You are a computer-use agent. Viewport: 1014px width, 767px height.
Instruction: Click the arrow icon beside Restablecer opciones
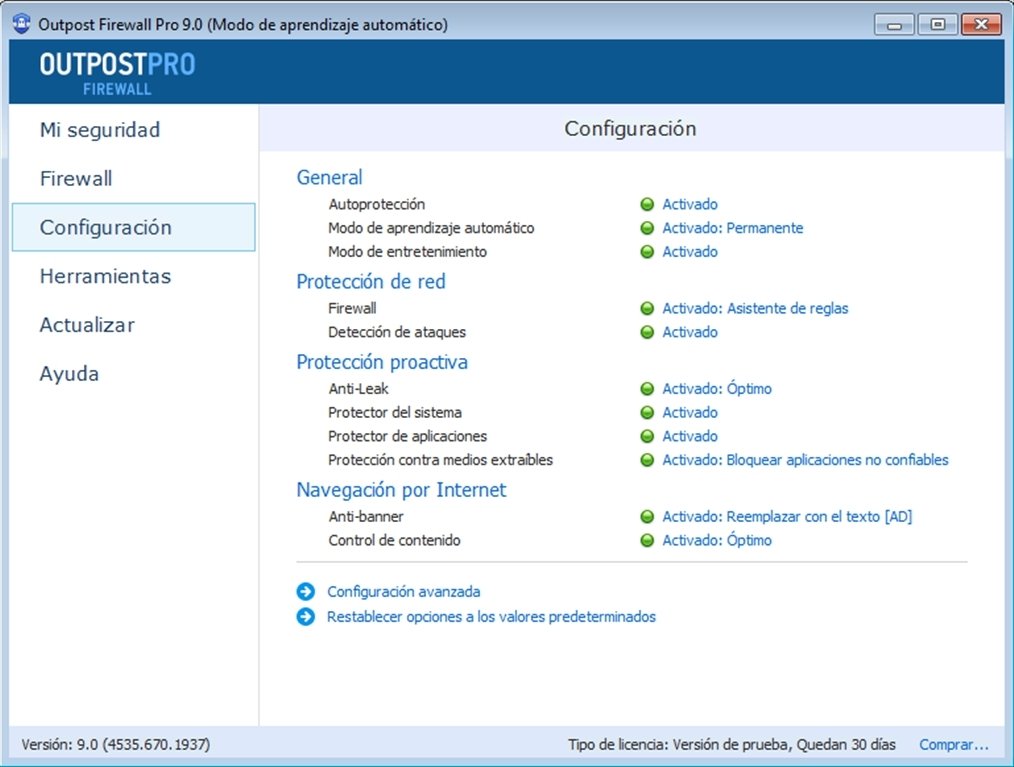tap(306, 617)
